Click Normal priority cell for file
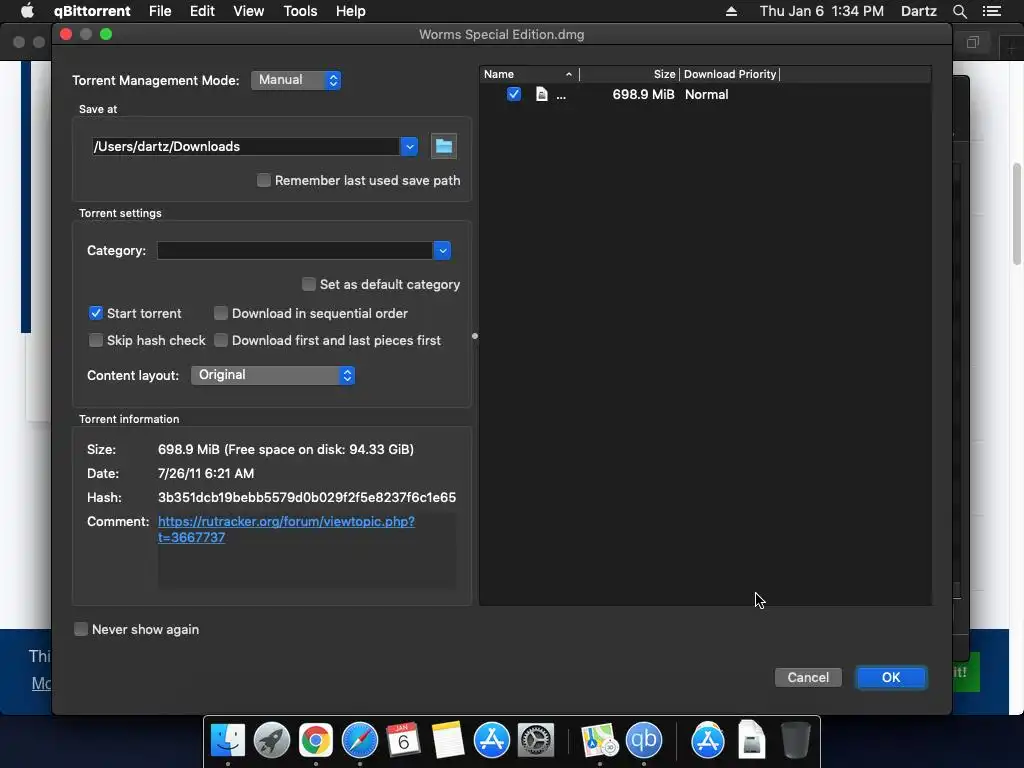The height and width of the screenshot is (768, 1024). click(x=707, y=94)
